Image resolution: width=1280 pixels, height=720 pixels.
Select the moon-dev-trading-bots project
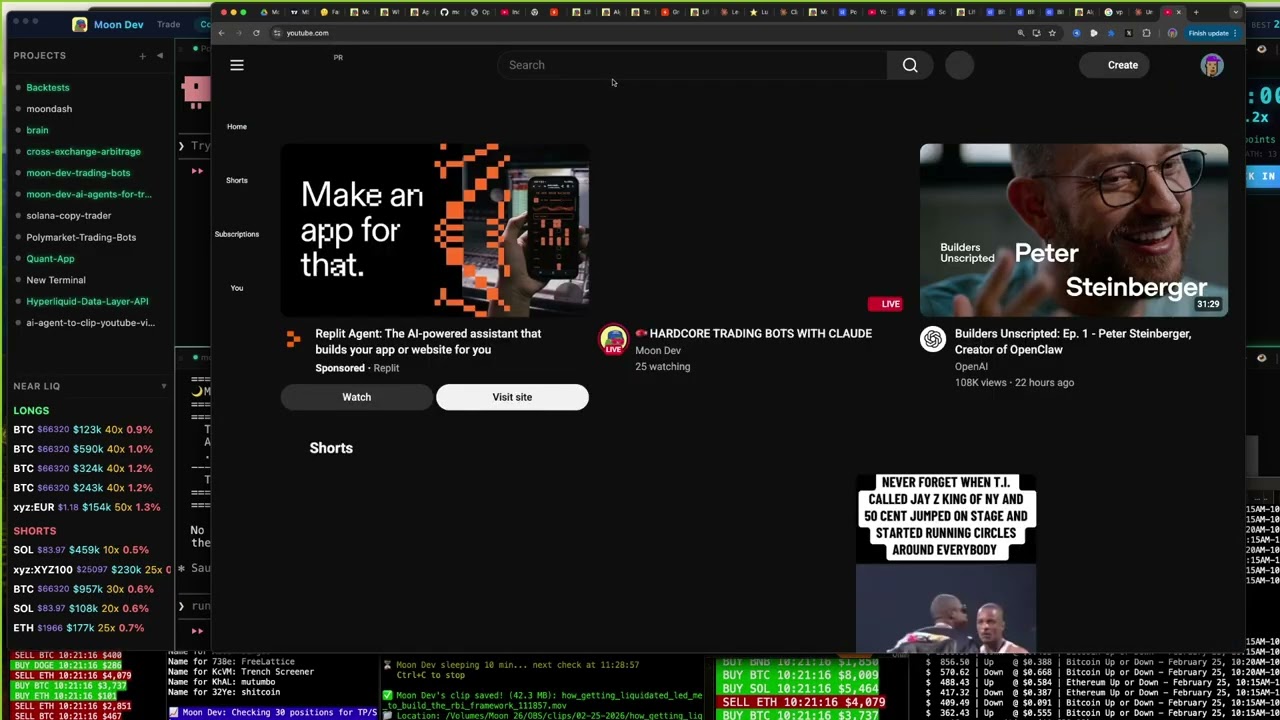(78, 173)
